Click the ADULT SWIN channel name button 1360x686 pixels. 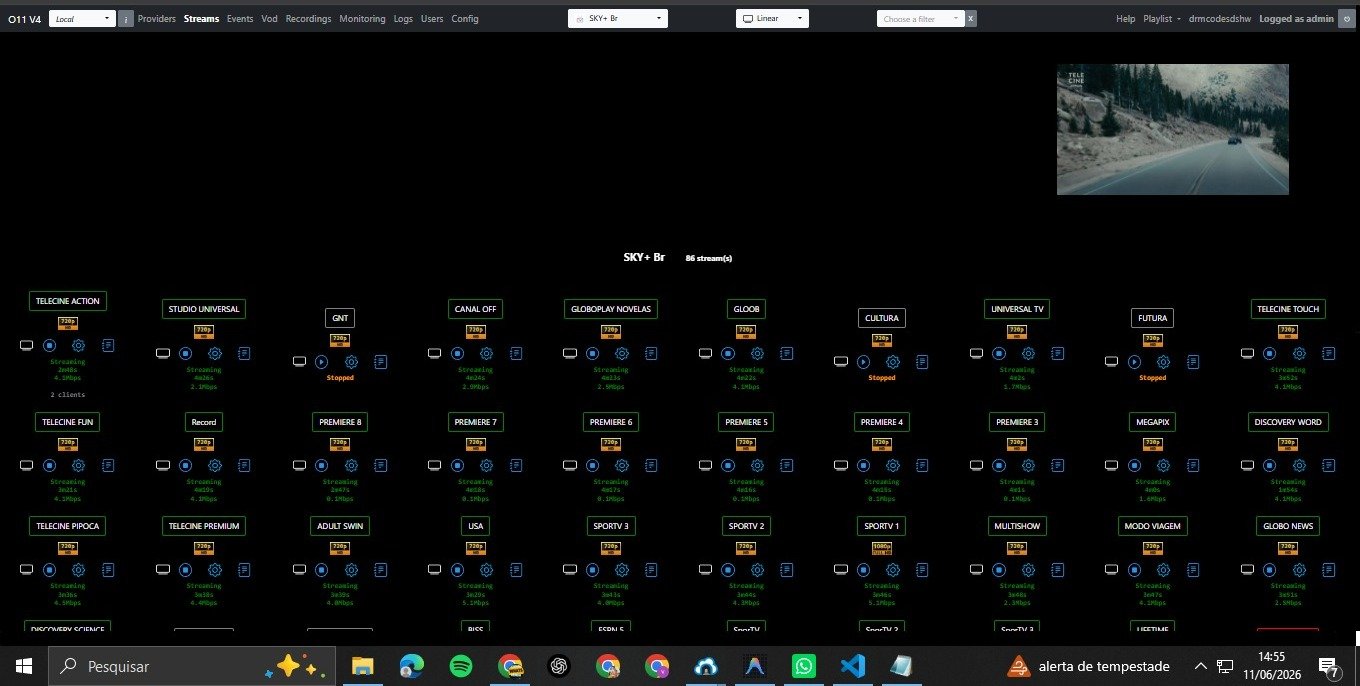coord(340,525)
